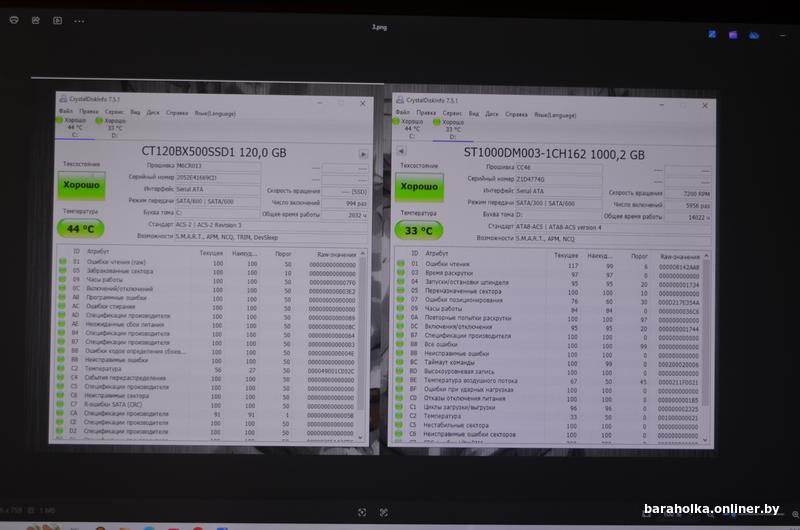The height and width of the screenshot is (530, 800).
Task: Click the 3.png file name in the viewer title
Action: click(x=379, y=27)
